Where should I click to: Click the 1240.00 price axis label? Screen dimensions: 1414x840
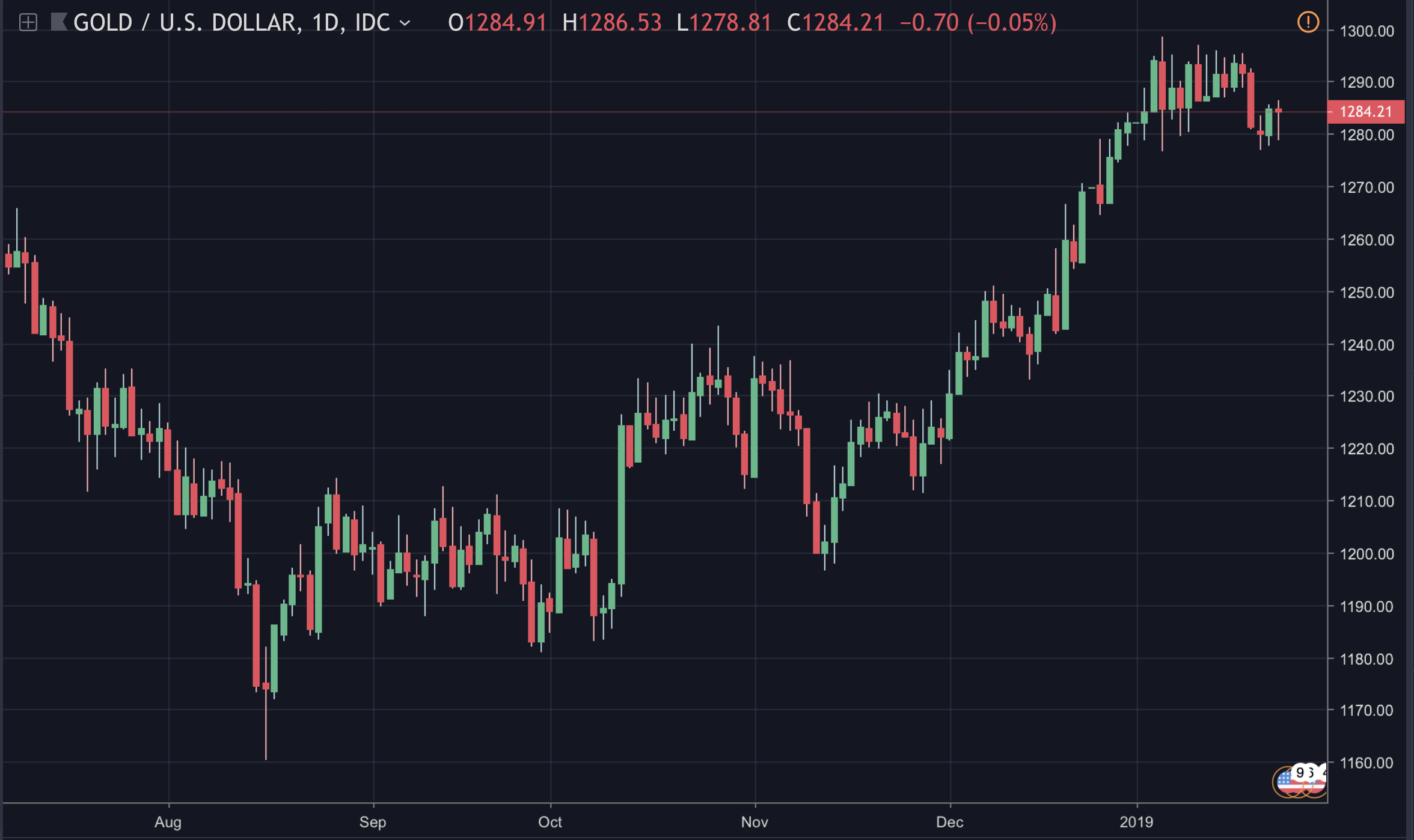pyautogui.click(x=1367, y=345)
